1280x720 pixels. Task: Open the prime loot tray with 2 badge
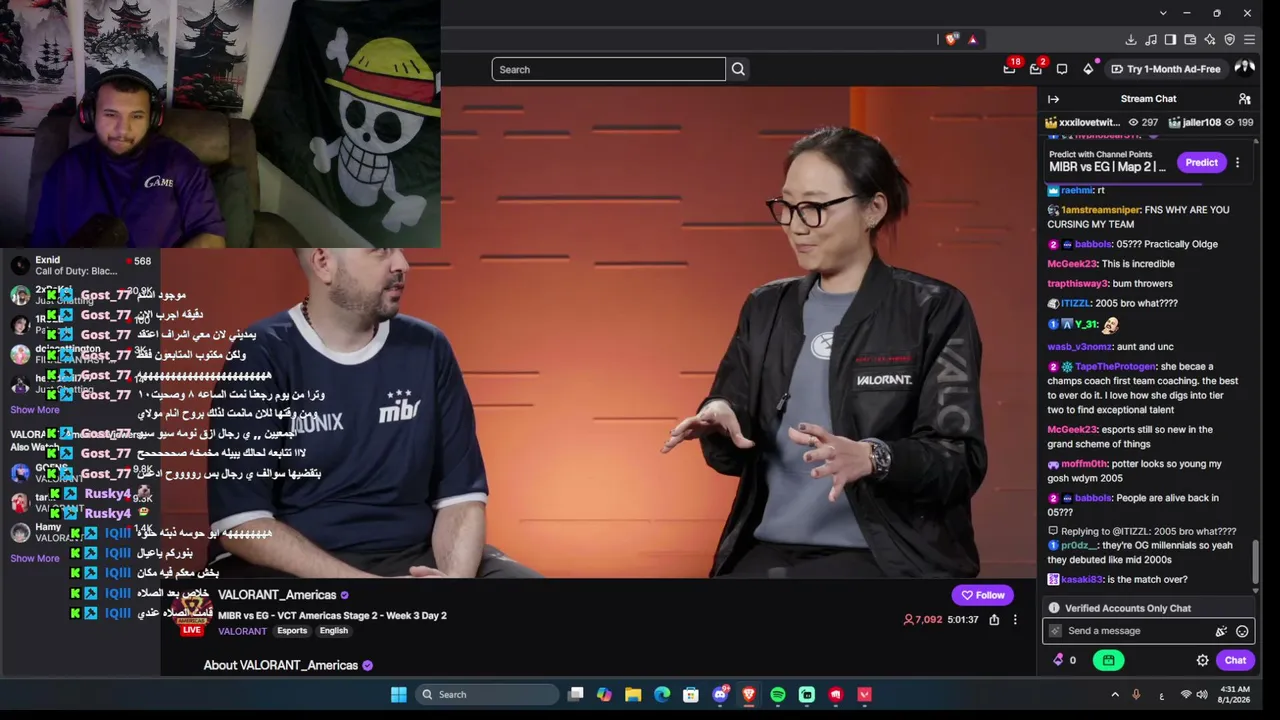1036,68
